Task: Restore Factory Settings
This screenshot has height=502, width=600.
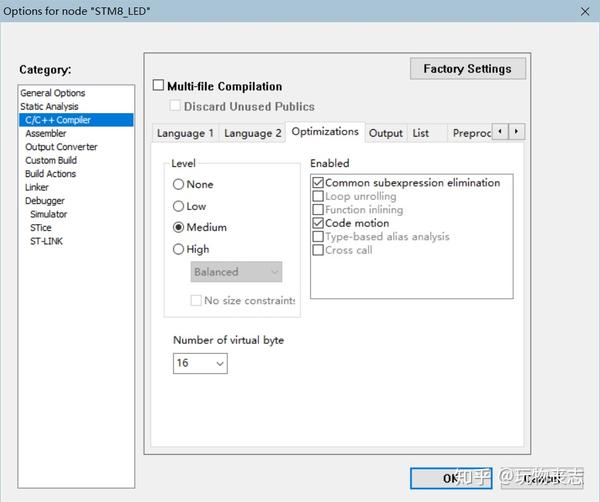Action: tap(468, 69)
